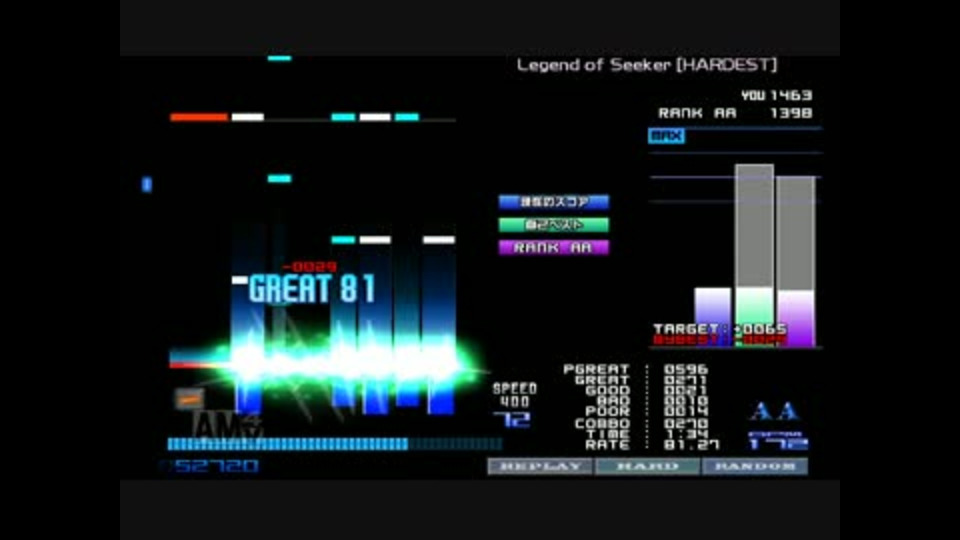
Task: Click the groove gauge bar
Action: point(334,444)
